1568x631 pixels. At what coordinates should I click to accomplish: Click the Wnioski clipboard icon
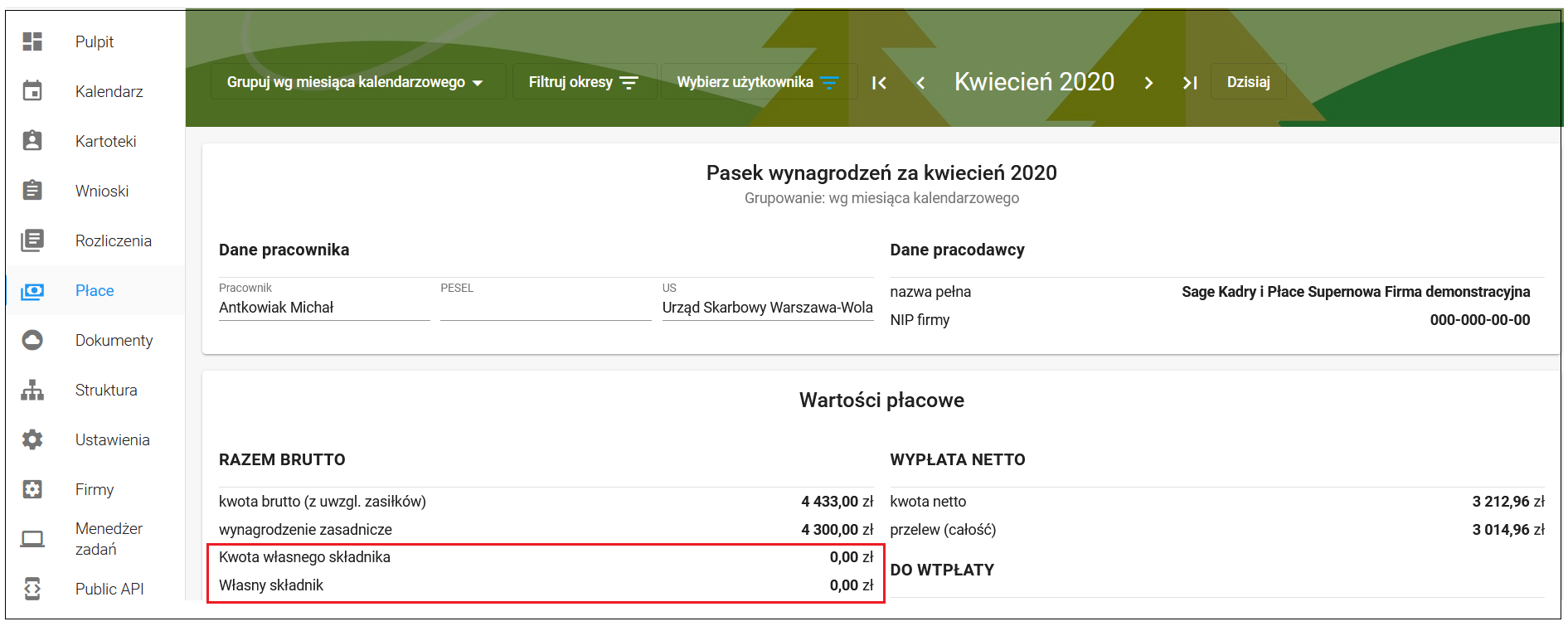click(32, 191)
